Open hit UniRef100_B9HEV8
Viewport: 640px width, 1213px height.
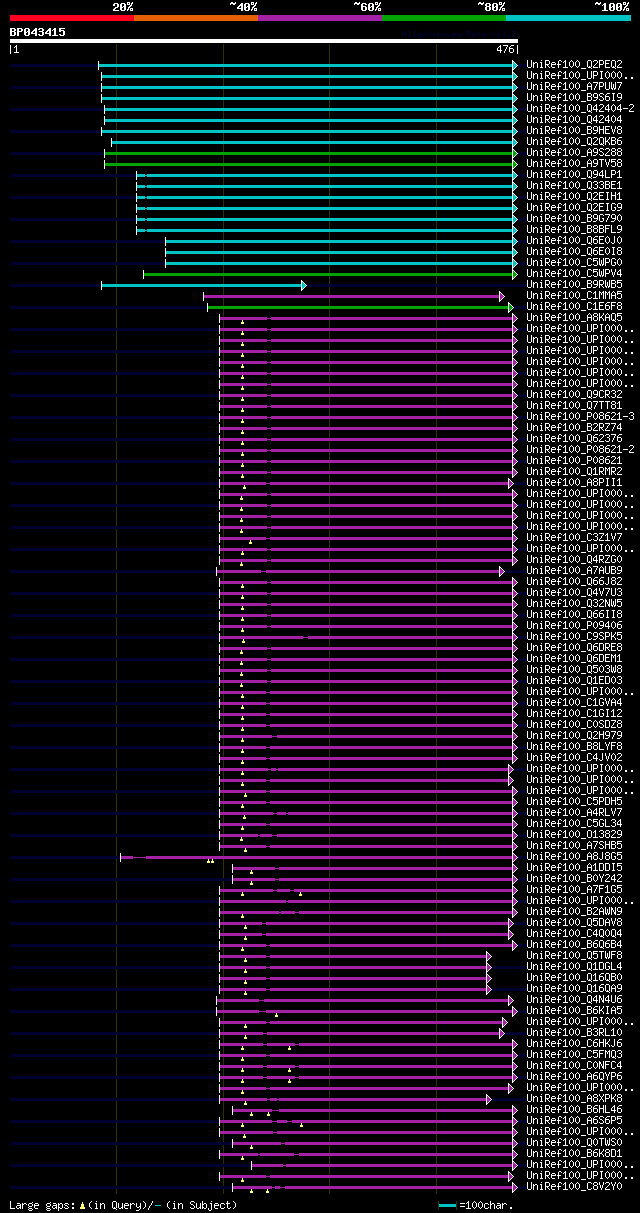tap(574, 130)
